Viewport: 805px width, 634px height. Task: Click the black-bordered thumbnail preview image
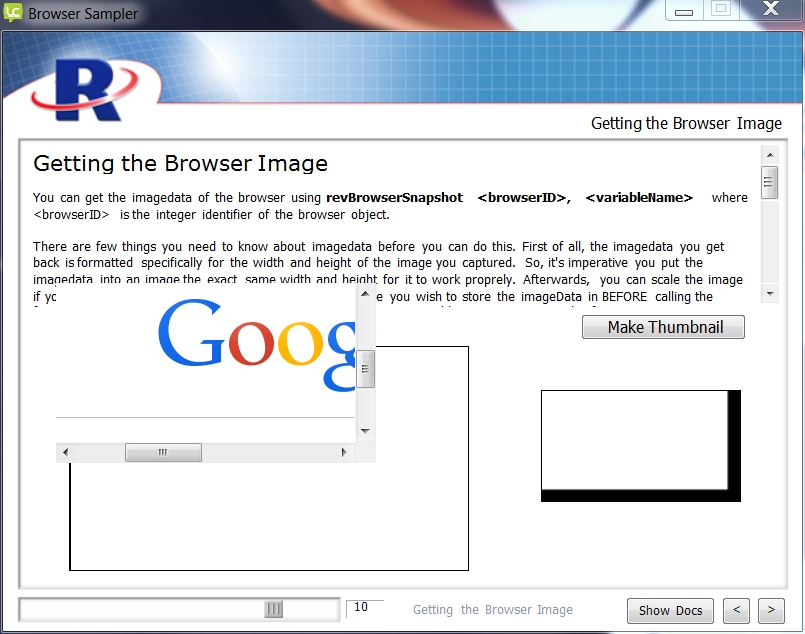click(641, 446)
